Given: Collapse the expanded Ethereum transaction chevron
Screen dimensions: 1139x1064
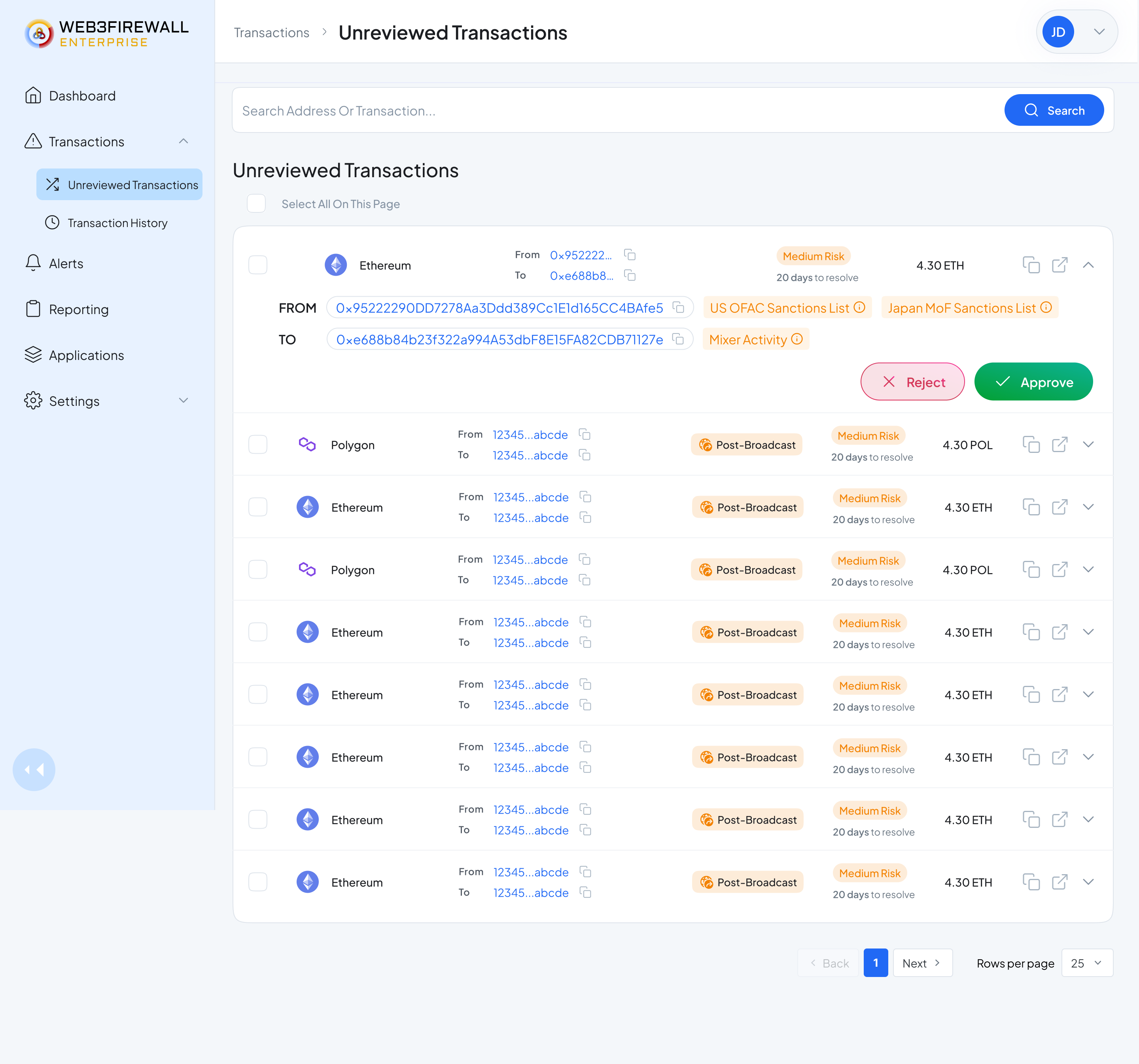Looking at the screenshot, I should pyautogui.click(x=1088, y=265).
